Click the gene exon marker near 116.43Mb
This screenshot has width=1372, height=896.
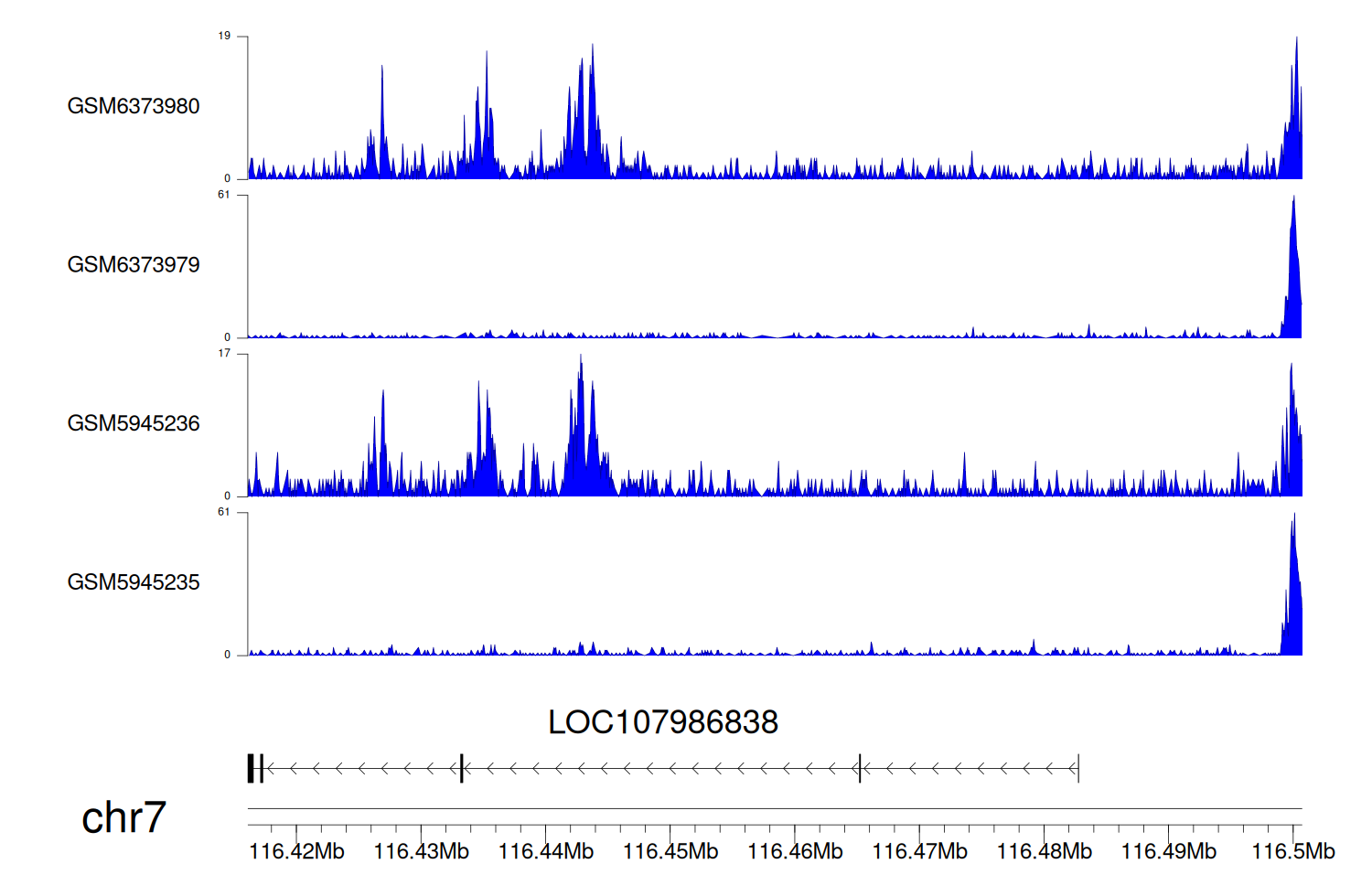point(462,768)
